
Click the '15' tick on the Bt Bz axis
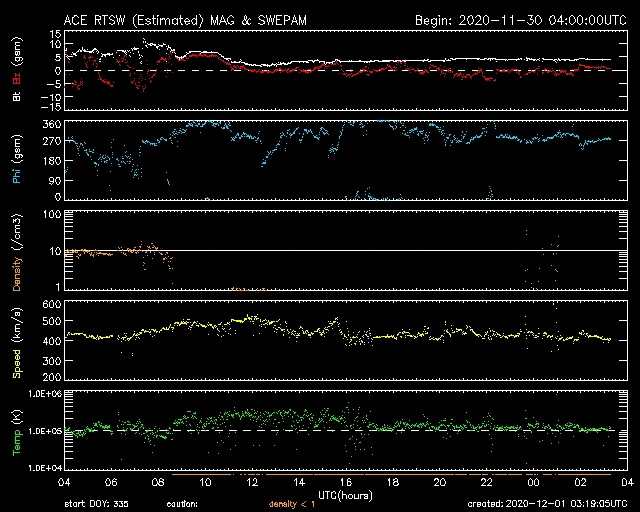click(x=56, y=34)
